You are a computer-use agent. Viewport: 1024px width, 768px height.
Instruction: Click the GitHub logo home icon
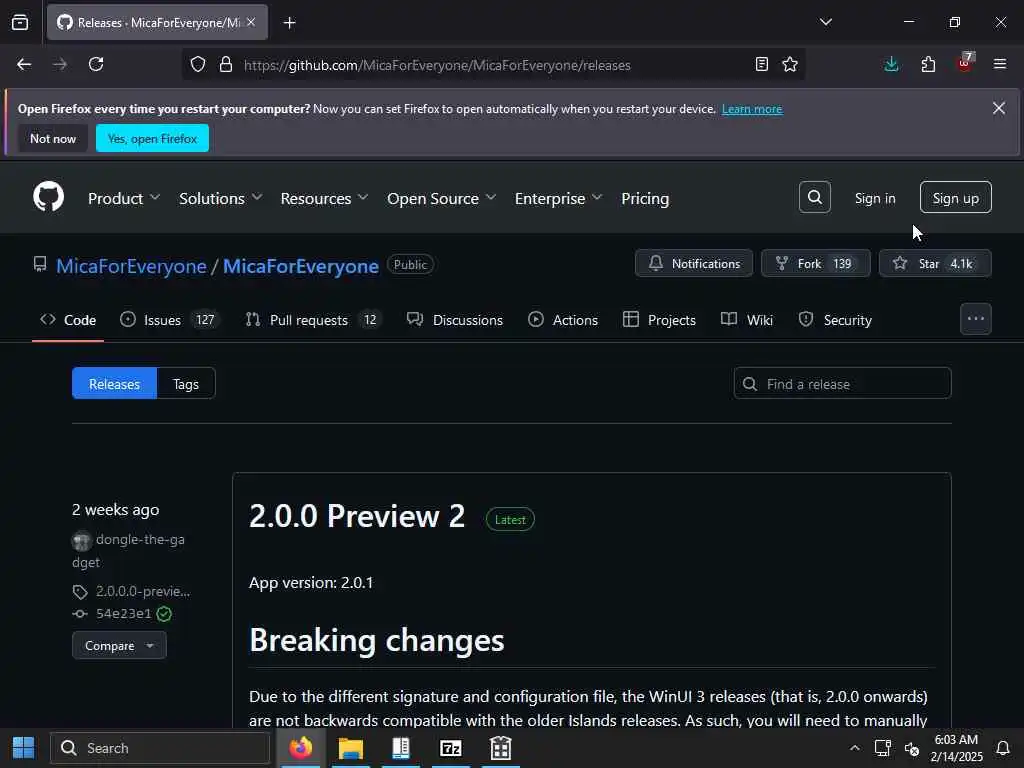point(49,197)
